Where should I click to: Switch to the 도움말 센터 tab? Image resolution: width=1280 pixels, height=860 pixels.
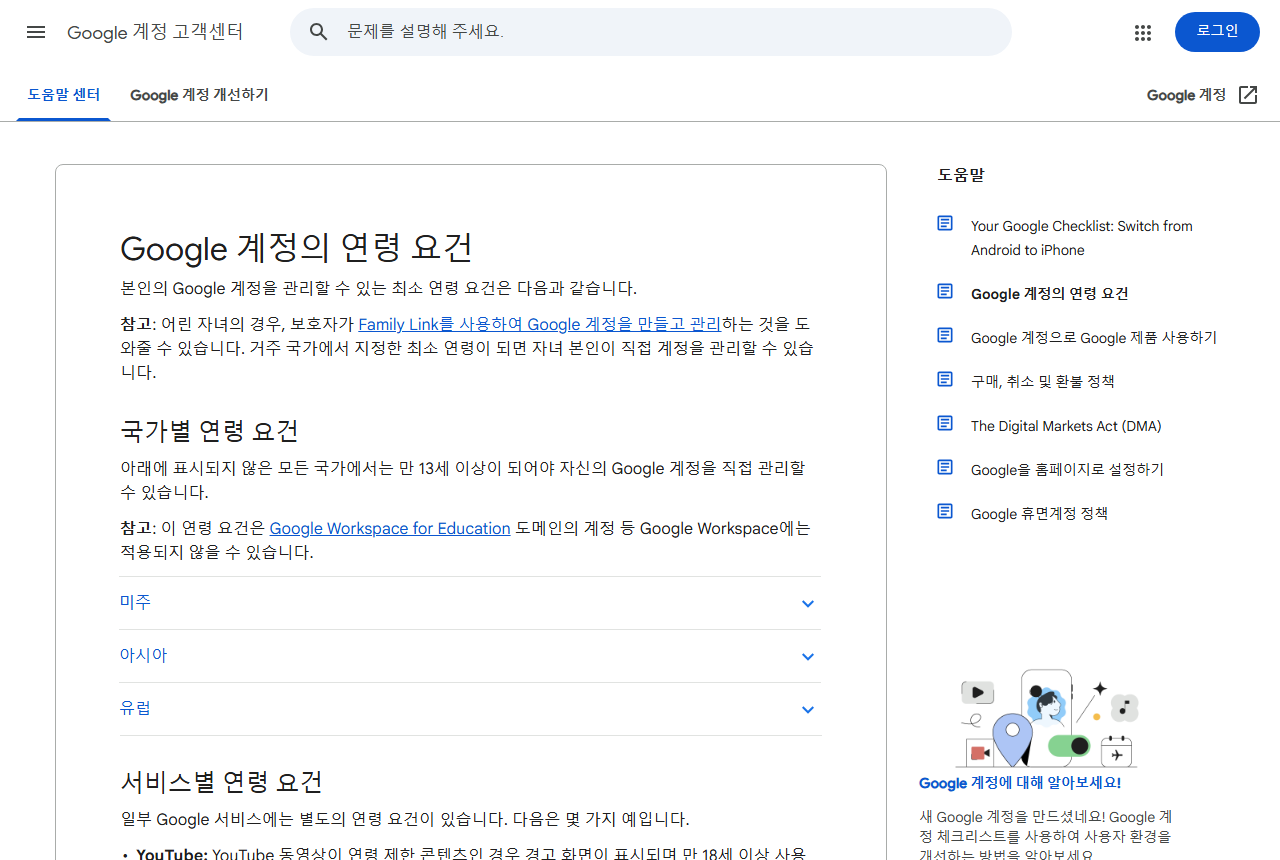tap(64, 95)
